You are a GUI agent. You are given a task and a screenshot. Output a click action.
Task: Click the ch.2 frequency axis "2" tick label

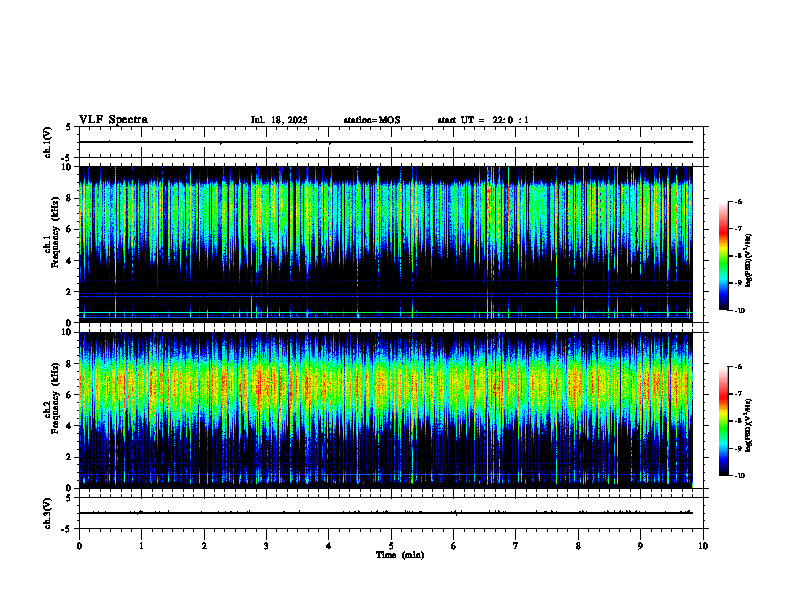[70, 457]
